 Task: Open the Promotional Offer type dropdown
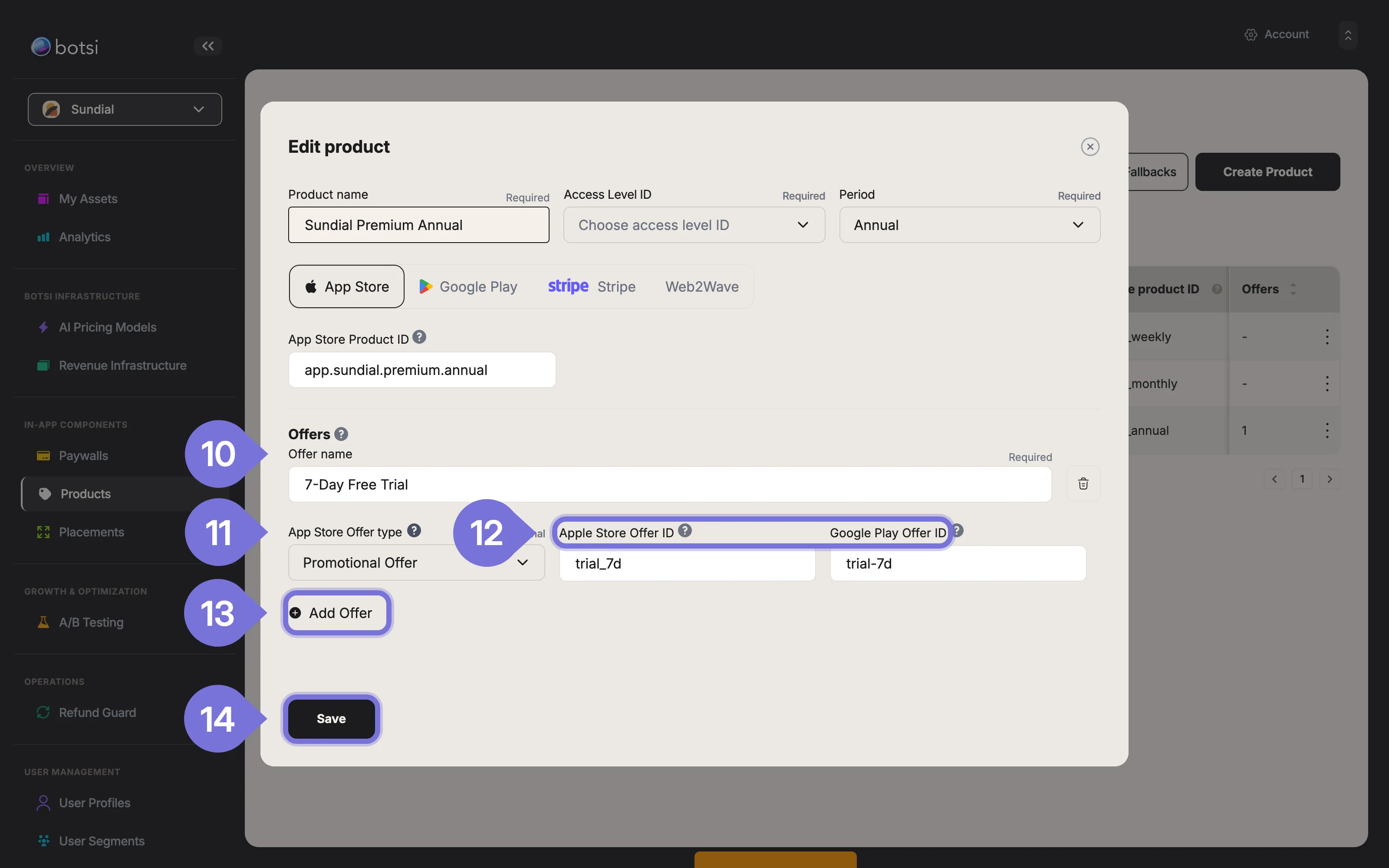[416, 562]
